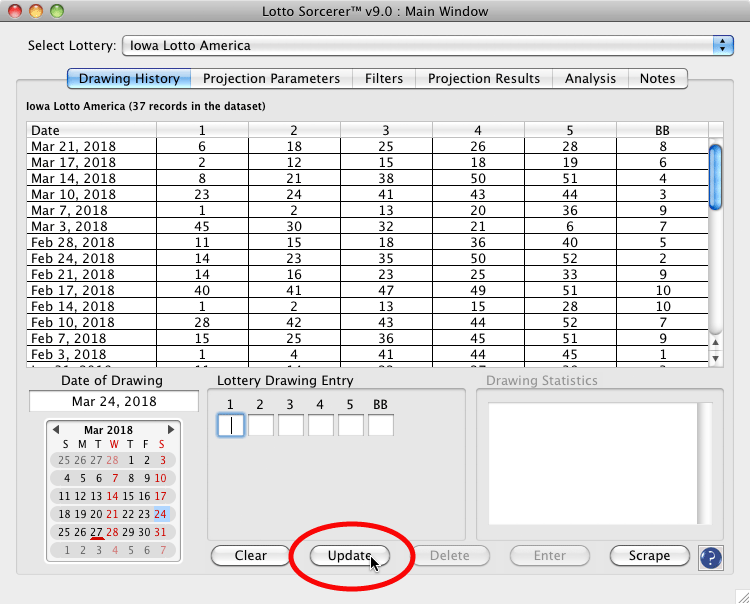Select the Mar 7, 2018 row
The height and width of the screenshot is (604, 750).
367,210
